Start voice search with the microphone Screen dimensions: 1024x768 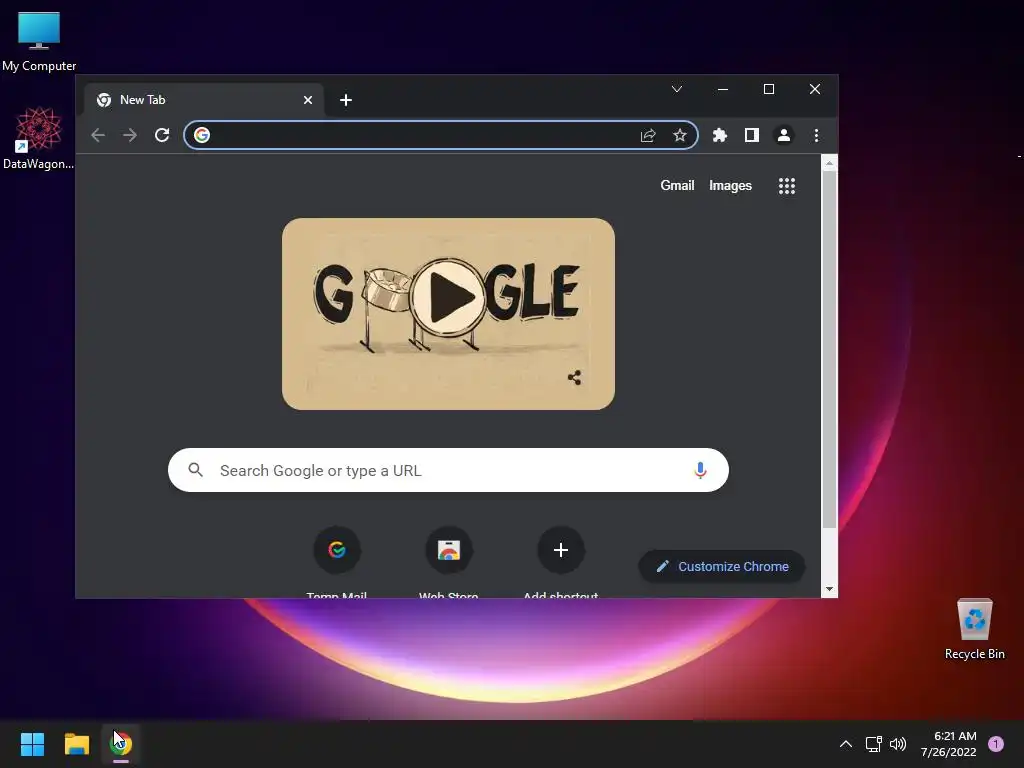tap(700, 470)
